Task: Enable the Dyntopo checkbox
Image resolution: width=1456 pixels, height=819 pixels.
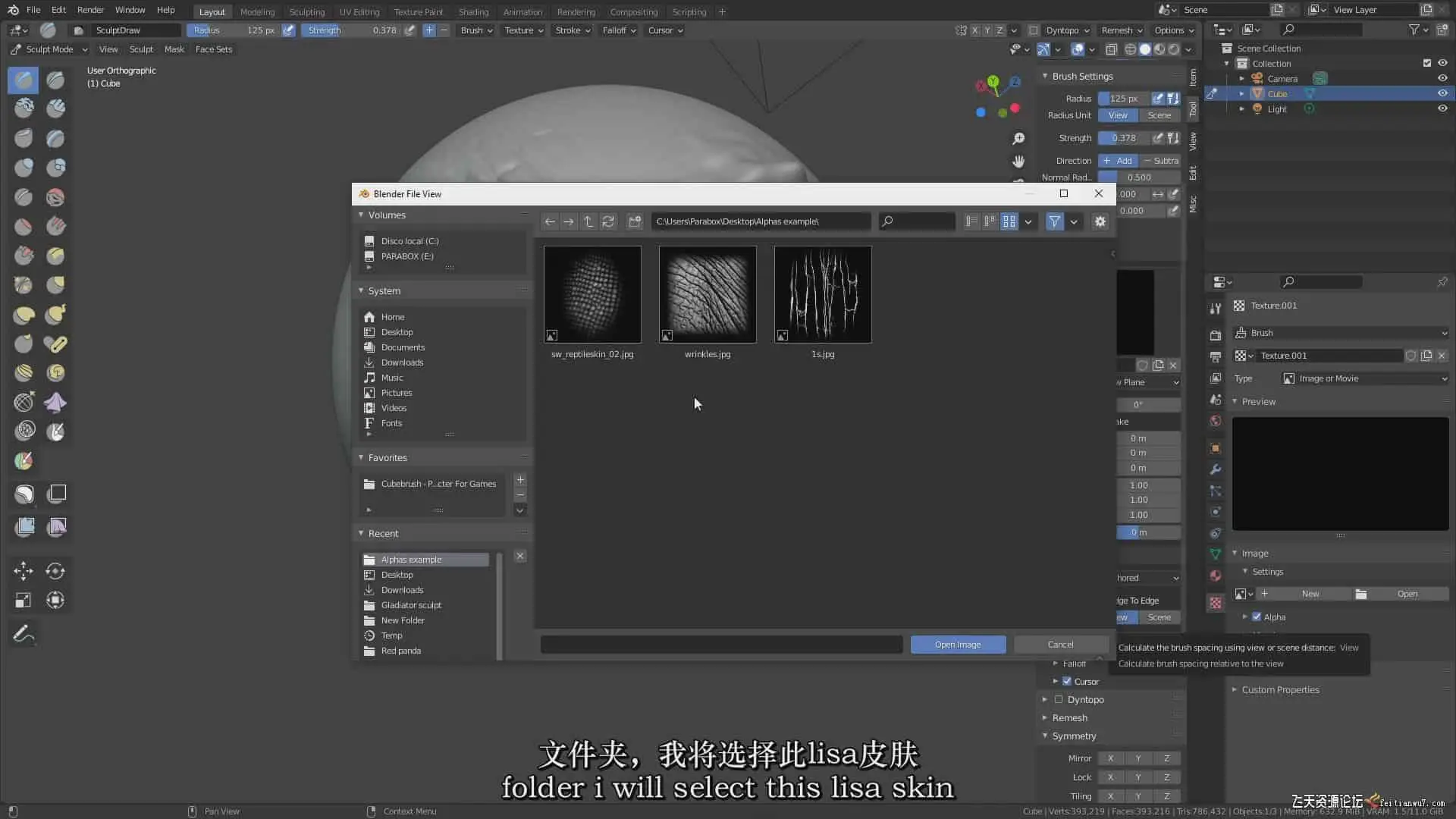Action: point(1059,700)
